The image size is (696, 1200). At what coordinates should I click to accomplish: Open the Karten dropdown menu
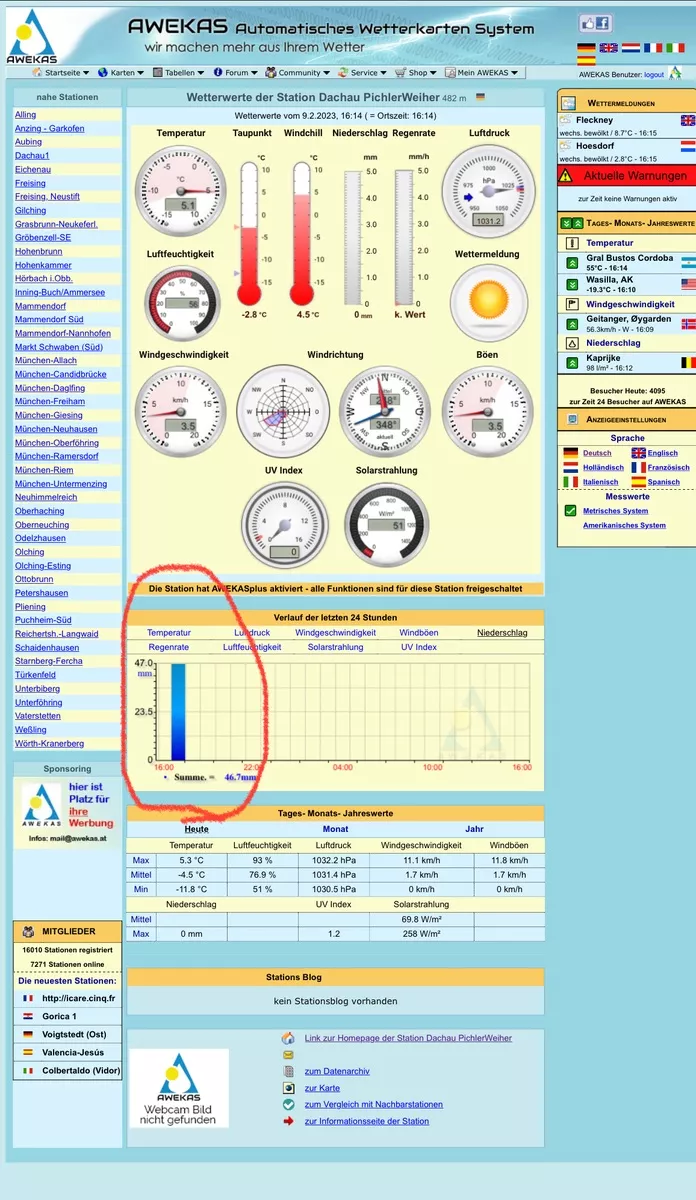(121, 73)
